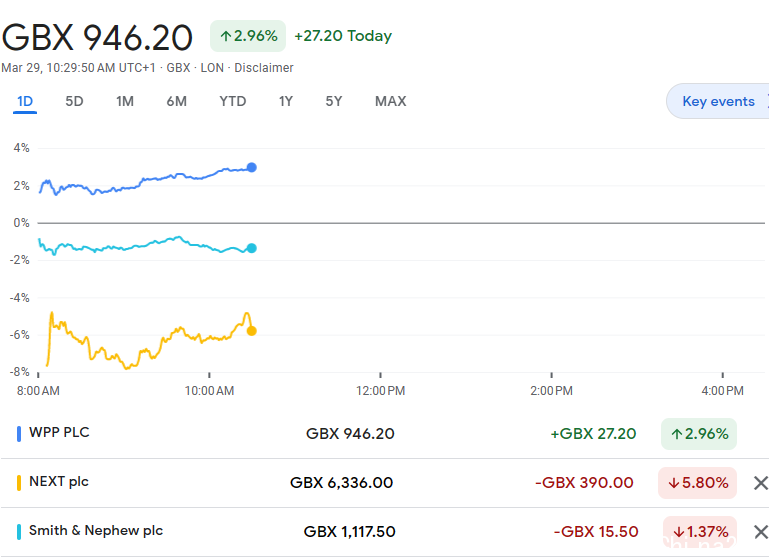Open the NEXT plc row name

point(59,482)
